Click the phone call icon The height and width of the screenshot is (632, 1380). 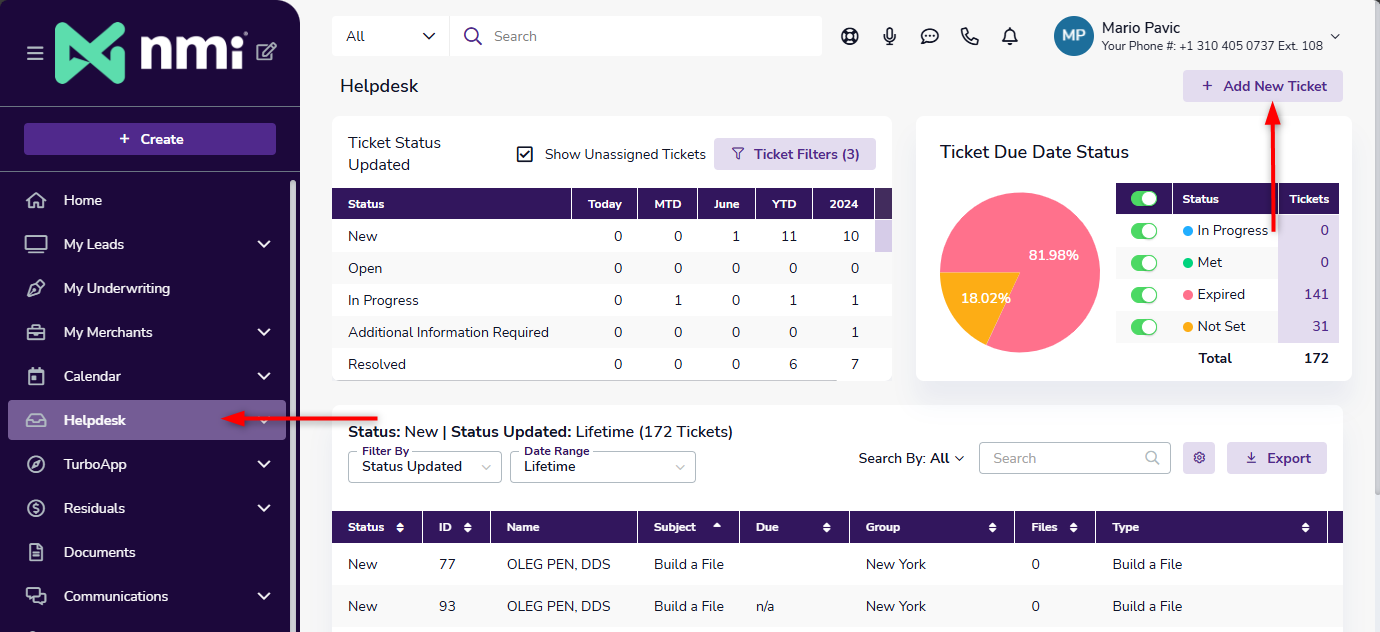pyautogui.click(x=969, y=36)
